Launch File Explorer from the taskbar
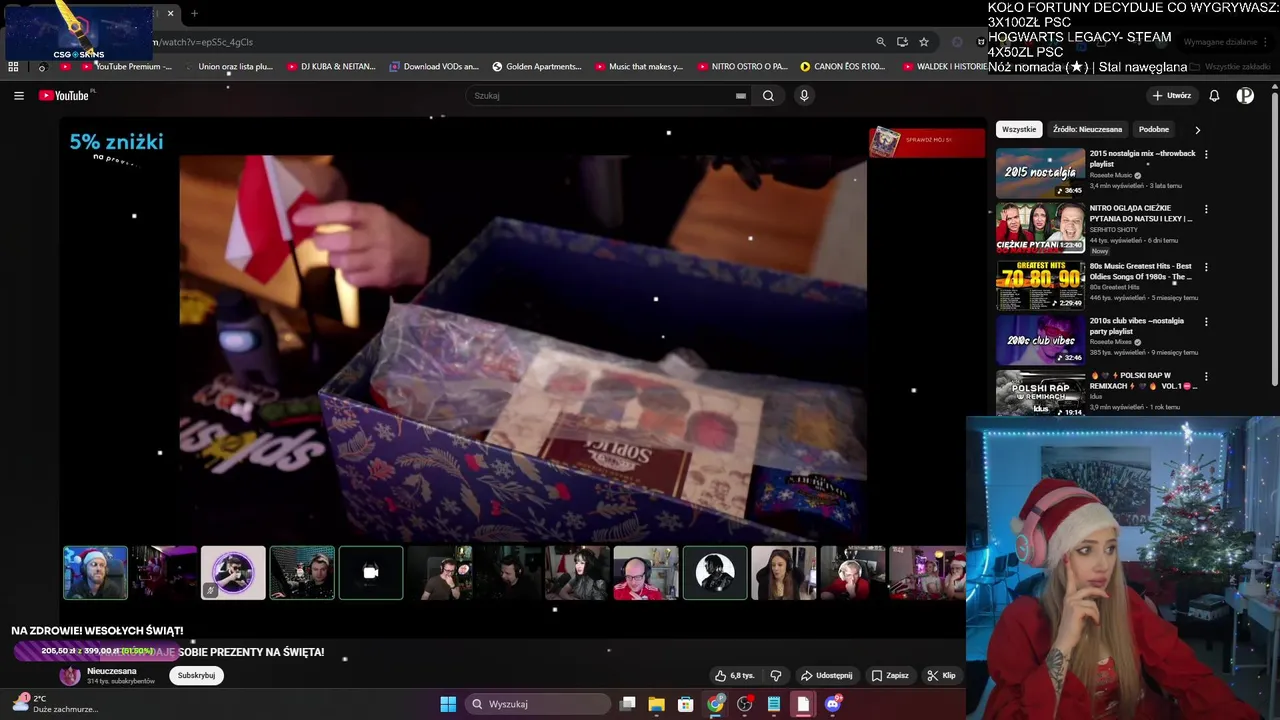The image size is (1280, 720). coord(657,704)
